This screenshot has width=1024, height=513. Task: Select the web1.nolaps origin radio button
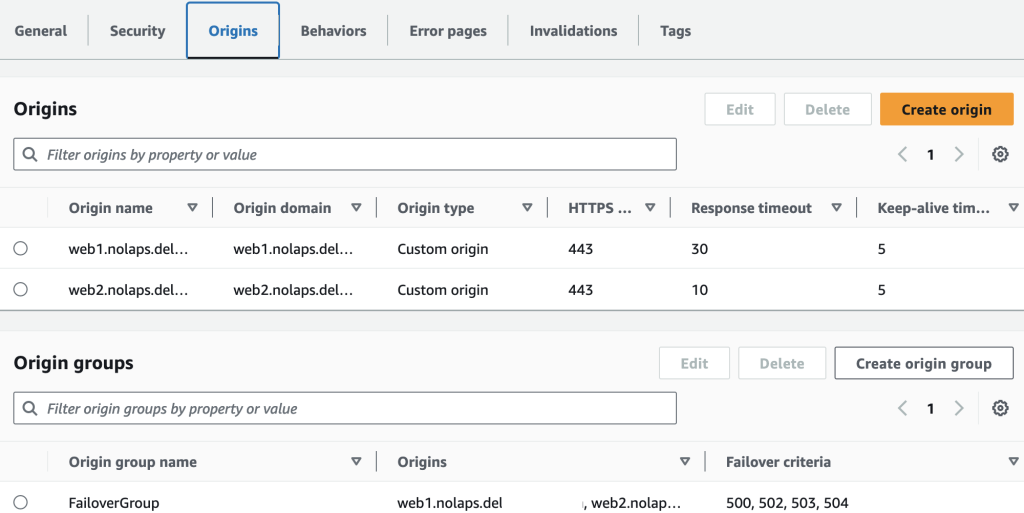21,249
